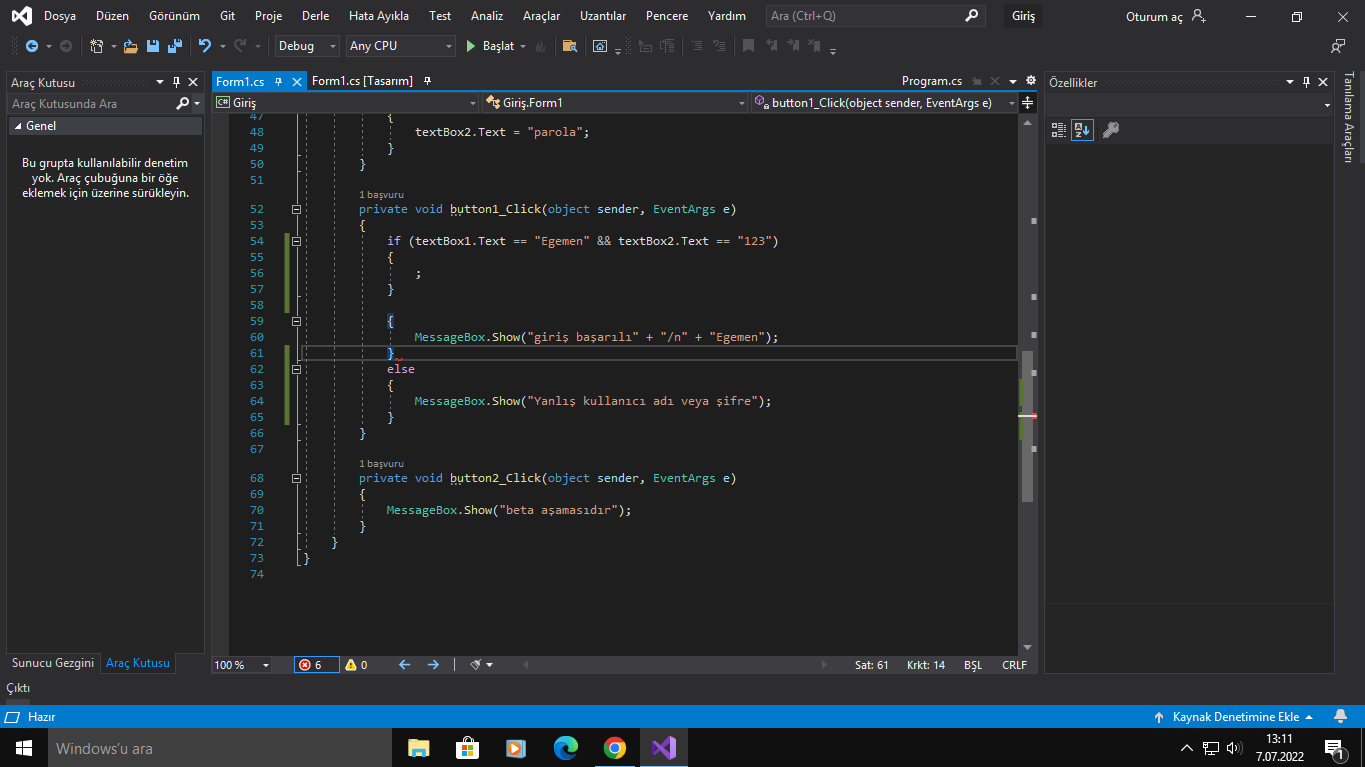Open the Hata Ayıkla menu
Screen dimensions: 1365x767
pyautogui.click(x=379, y=16)
